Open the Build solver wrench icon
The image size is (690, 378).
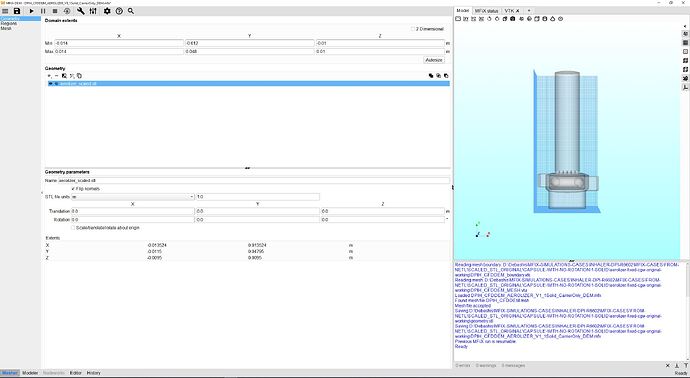(81, 11)
